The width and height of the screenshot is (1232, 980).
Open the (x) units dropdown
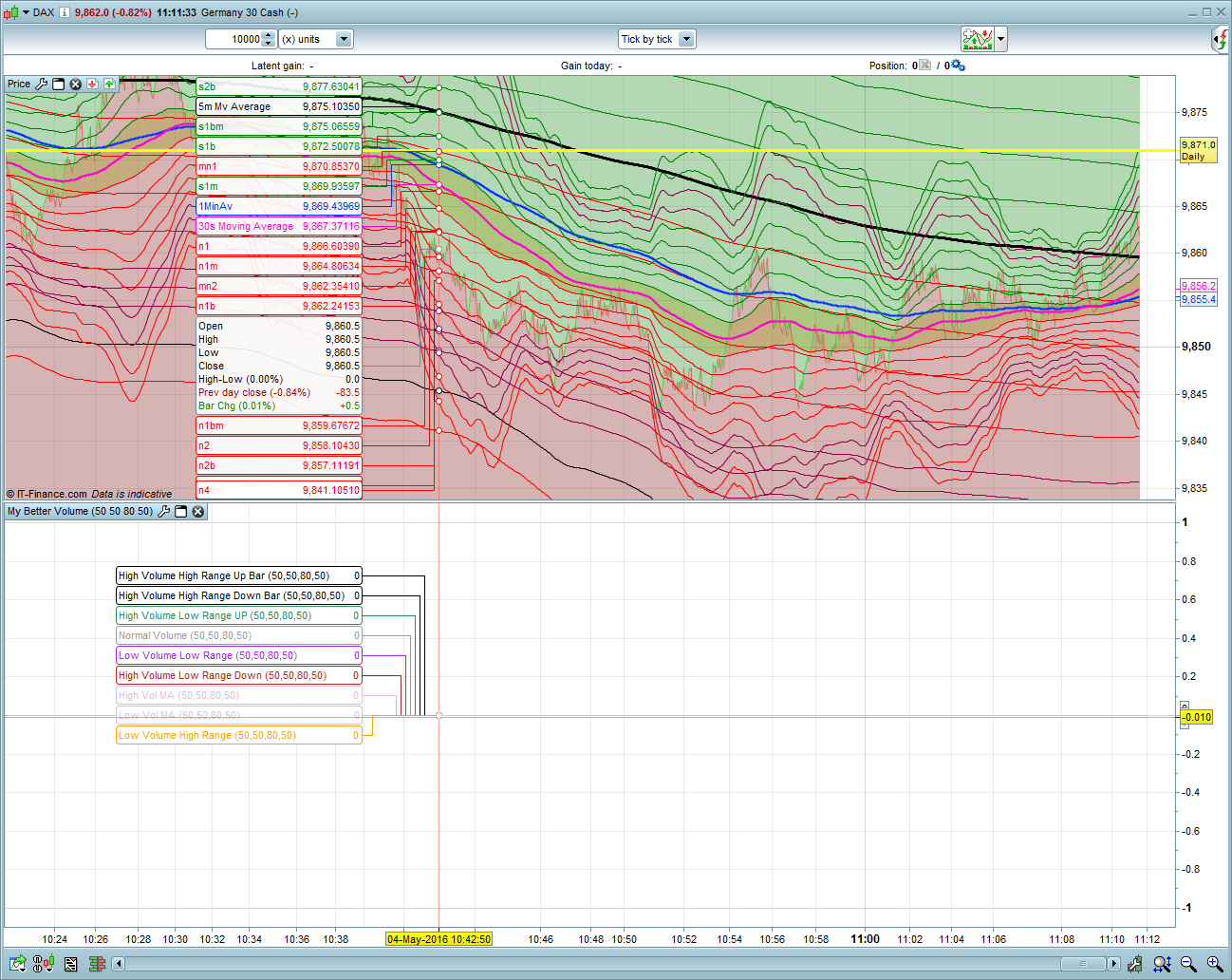pyautogui.click(x=344, y=39)
